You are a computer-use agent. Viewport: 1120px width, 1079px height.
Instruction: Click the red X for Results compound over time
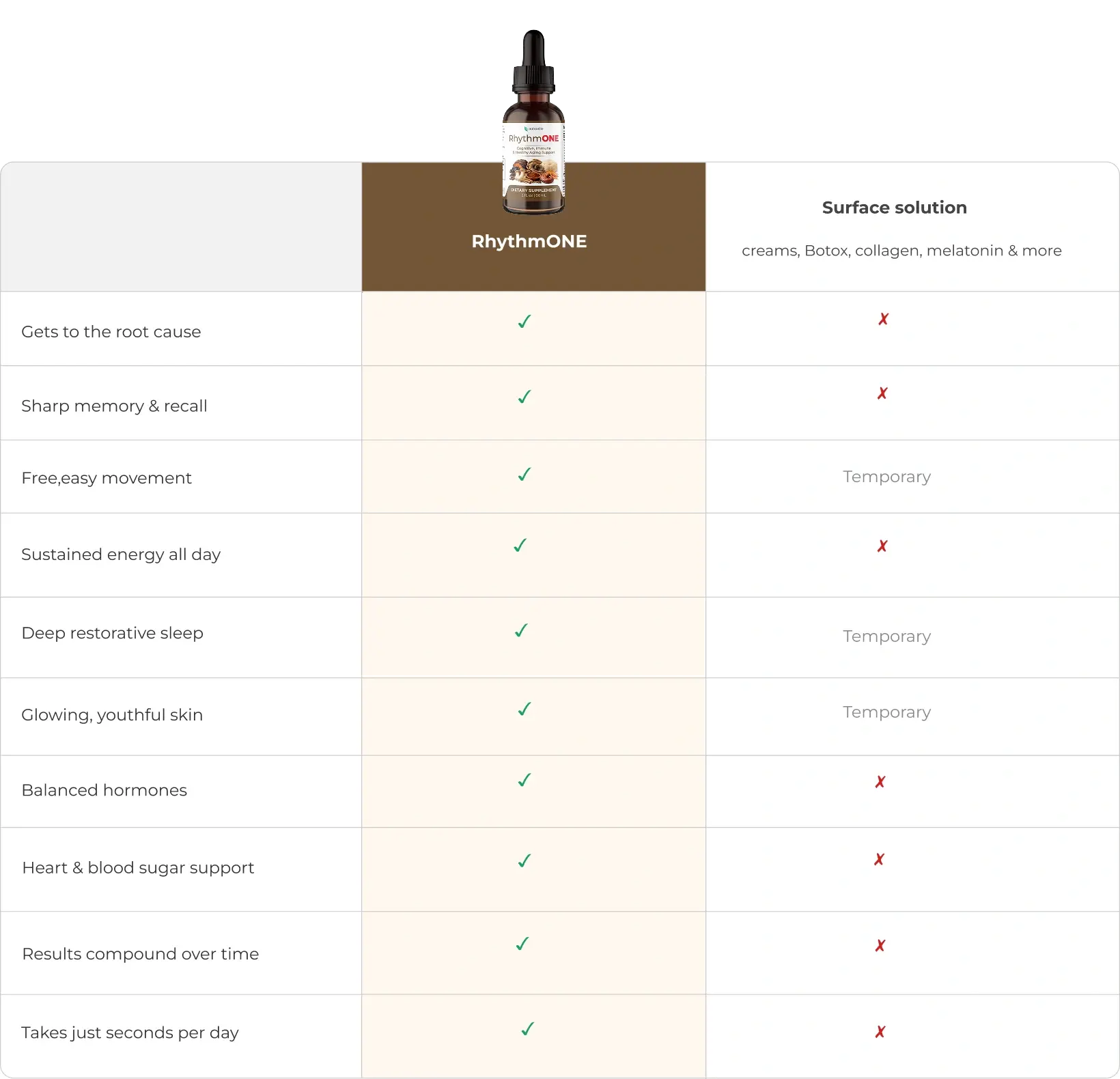(880, 946)
